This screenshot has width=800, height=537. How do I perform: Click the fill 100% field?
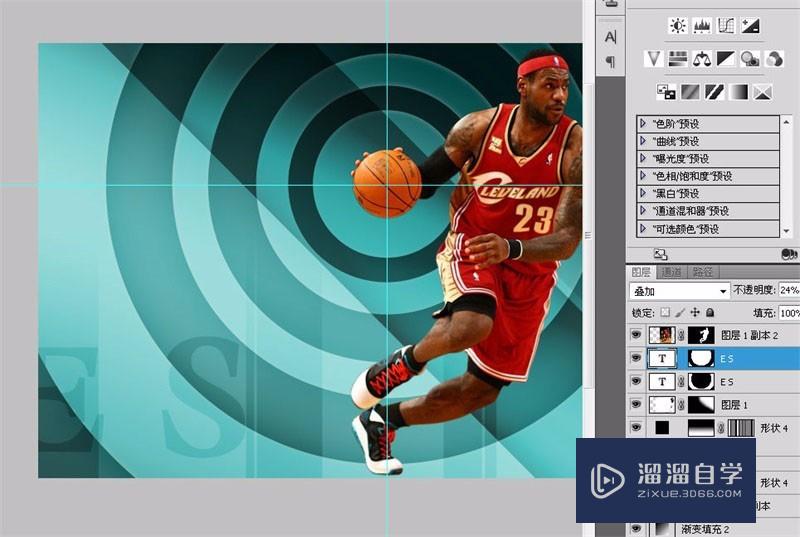tap(789, 313)
